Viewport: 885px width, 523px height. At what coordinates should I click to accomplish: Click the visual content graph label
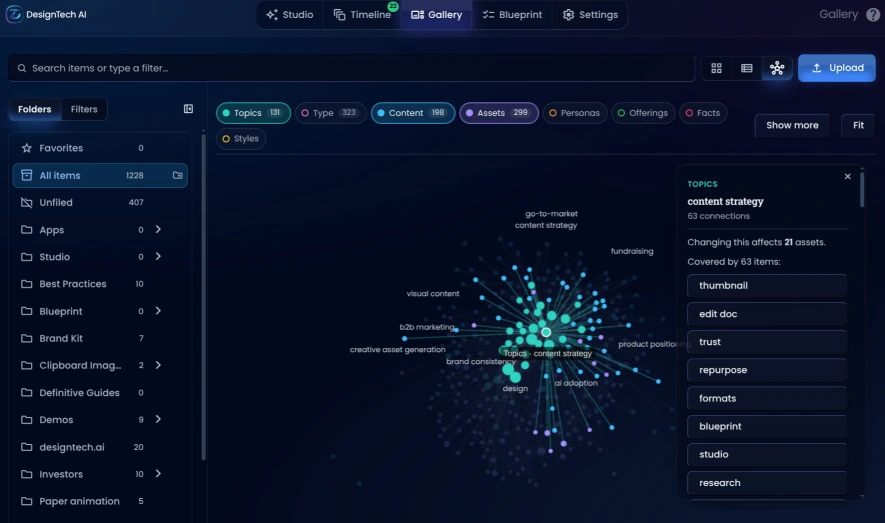point(433,293)
